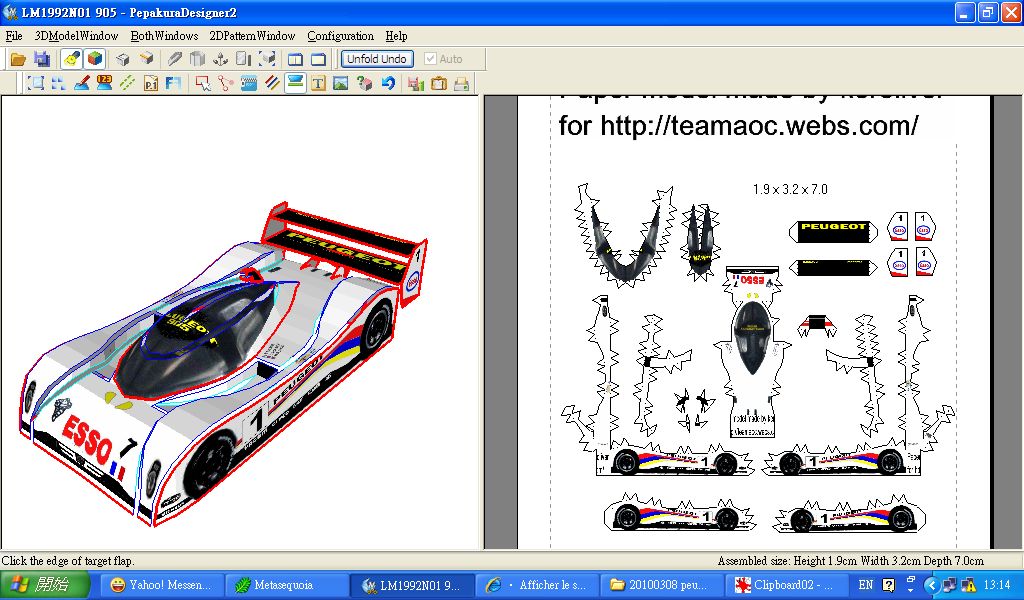1024x600 pixels.
Task: Toggle the green-blue edit flaps tool
Action: tap(295, 83)
